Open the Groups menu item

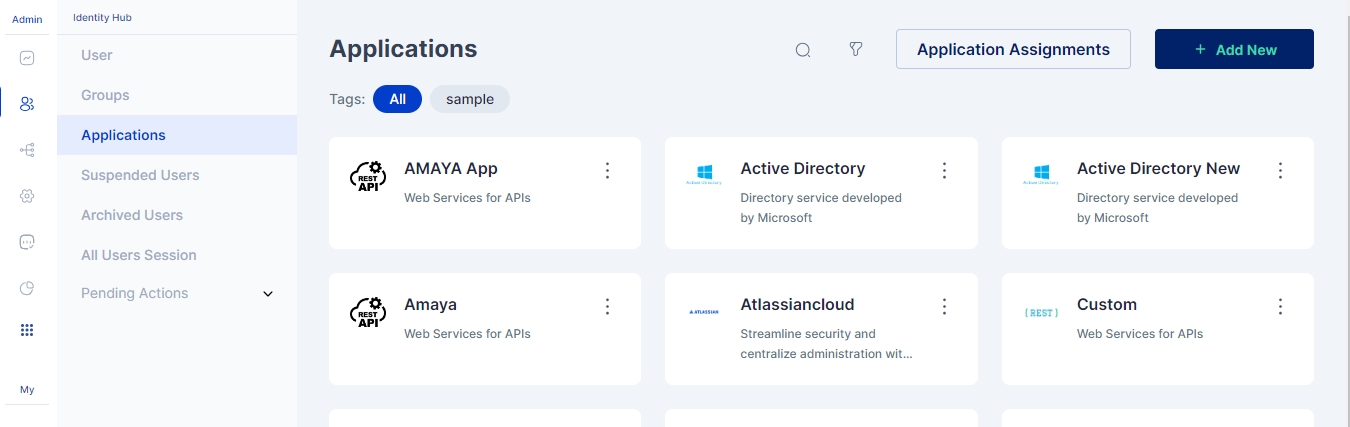tap(105, 95)
